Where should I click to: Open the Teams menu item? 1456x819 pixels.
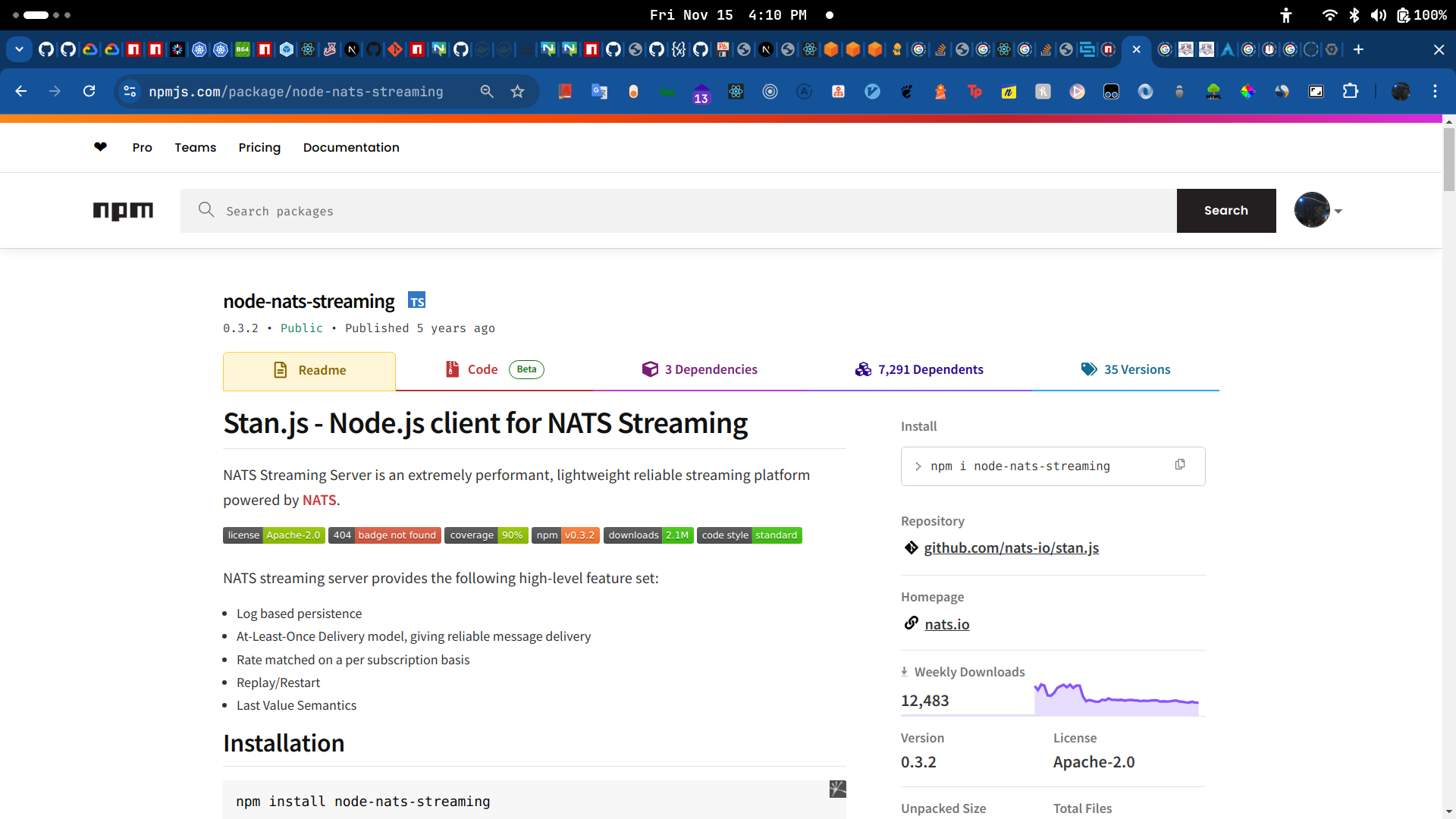coord(195,147)
